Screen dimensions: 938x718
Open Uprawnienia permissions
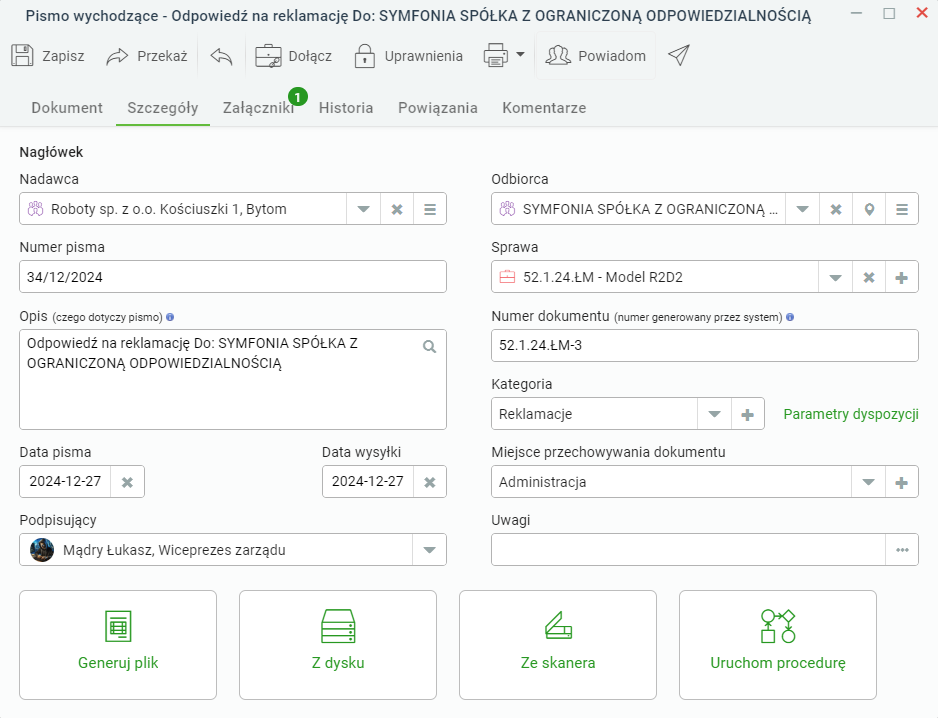click(409, 56)
